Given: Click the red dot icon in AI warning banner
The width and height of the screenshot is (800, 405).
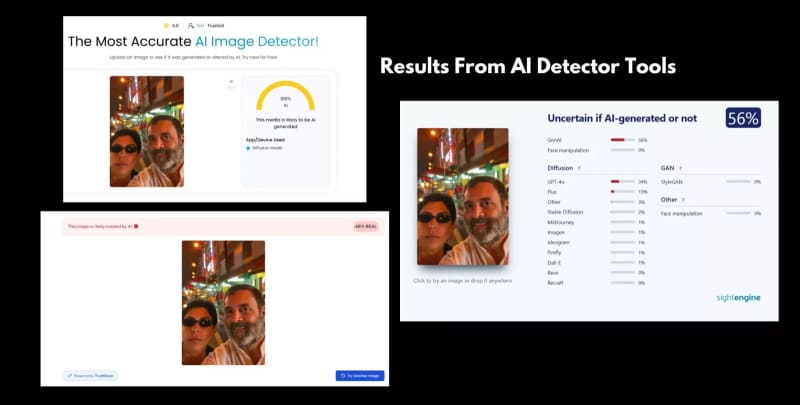Looking at the screenshot, I should point(136,226).
